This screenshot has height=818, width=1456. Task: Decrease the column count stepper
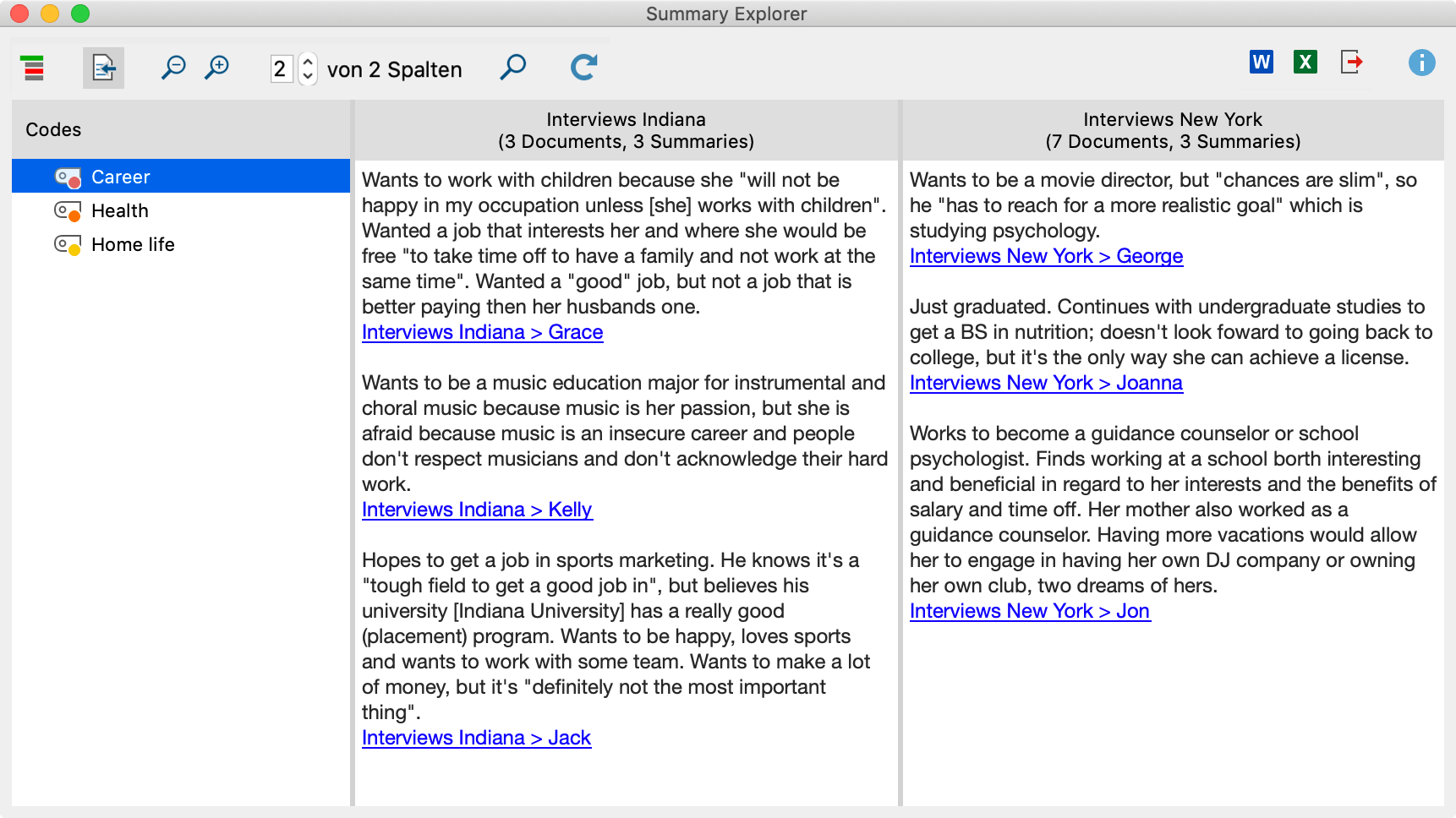[308, 76]
